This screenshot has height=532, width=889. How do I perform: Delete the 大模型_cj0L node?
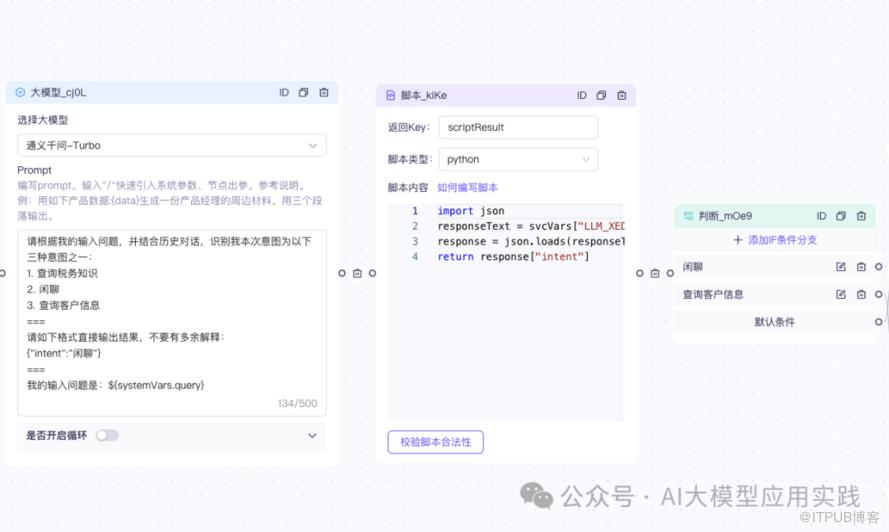(x=324, y=92)
